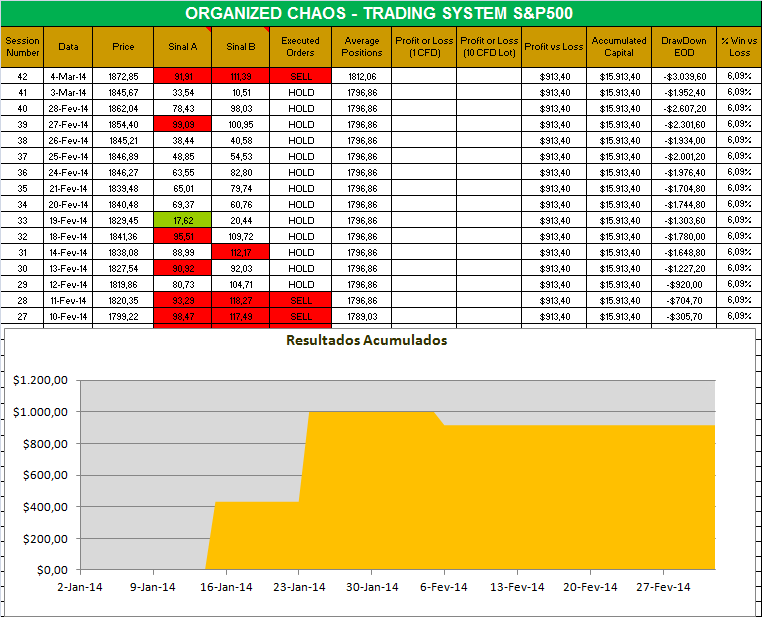Select red Sinal A cell 95,51
Viewport: 762px width, 617px height.
[x=183, y=237]
